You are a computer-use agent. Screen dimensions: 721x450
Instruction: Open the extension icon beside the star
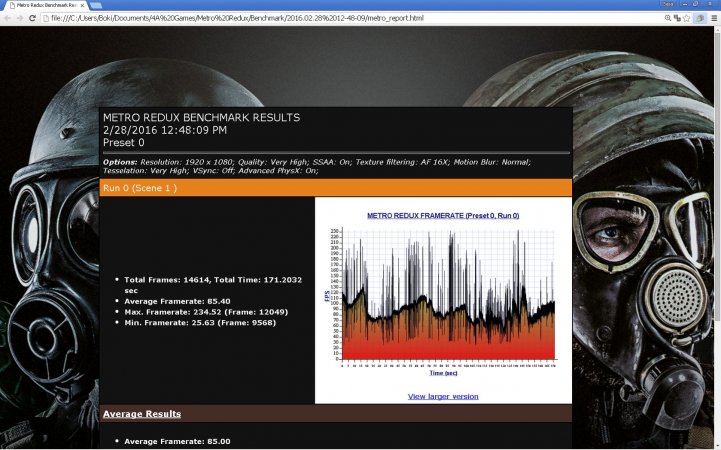pyautogui.click(x=700, y=18)
